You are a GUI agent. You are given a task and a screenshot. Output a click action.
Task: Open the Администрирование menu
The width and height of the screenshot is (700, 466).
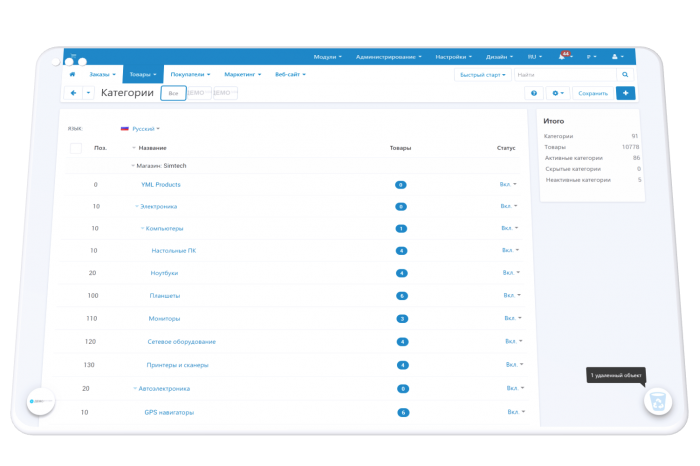click(388, 57)
